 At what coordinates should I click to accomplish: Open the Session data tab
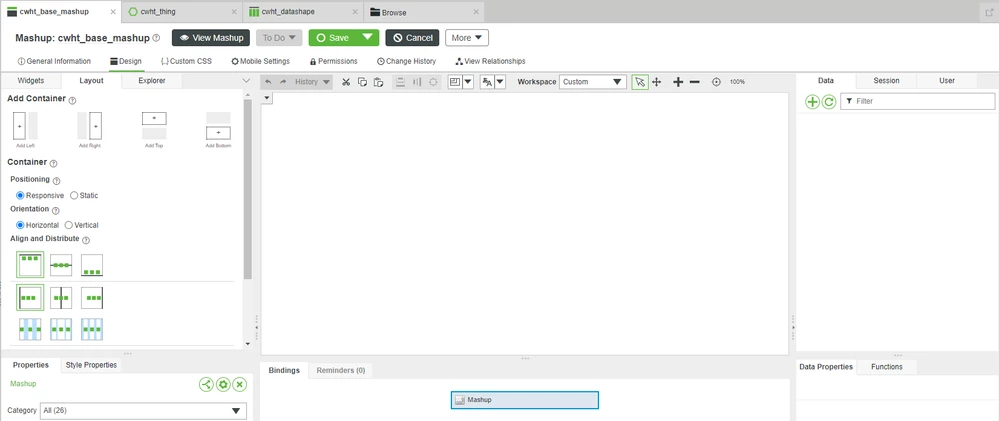(886, 81)
